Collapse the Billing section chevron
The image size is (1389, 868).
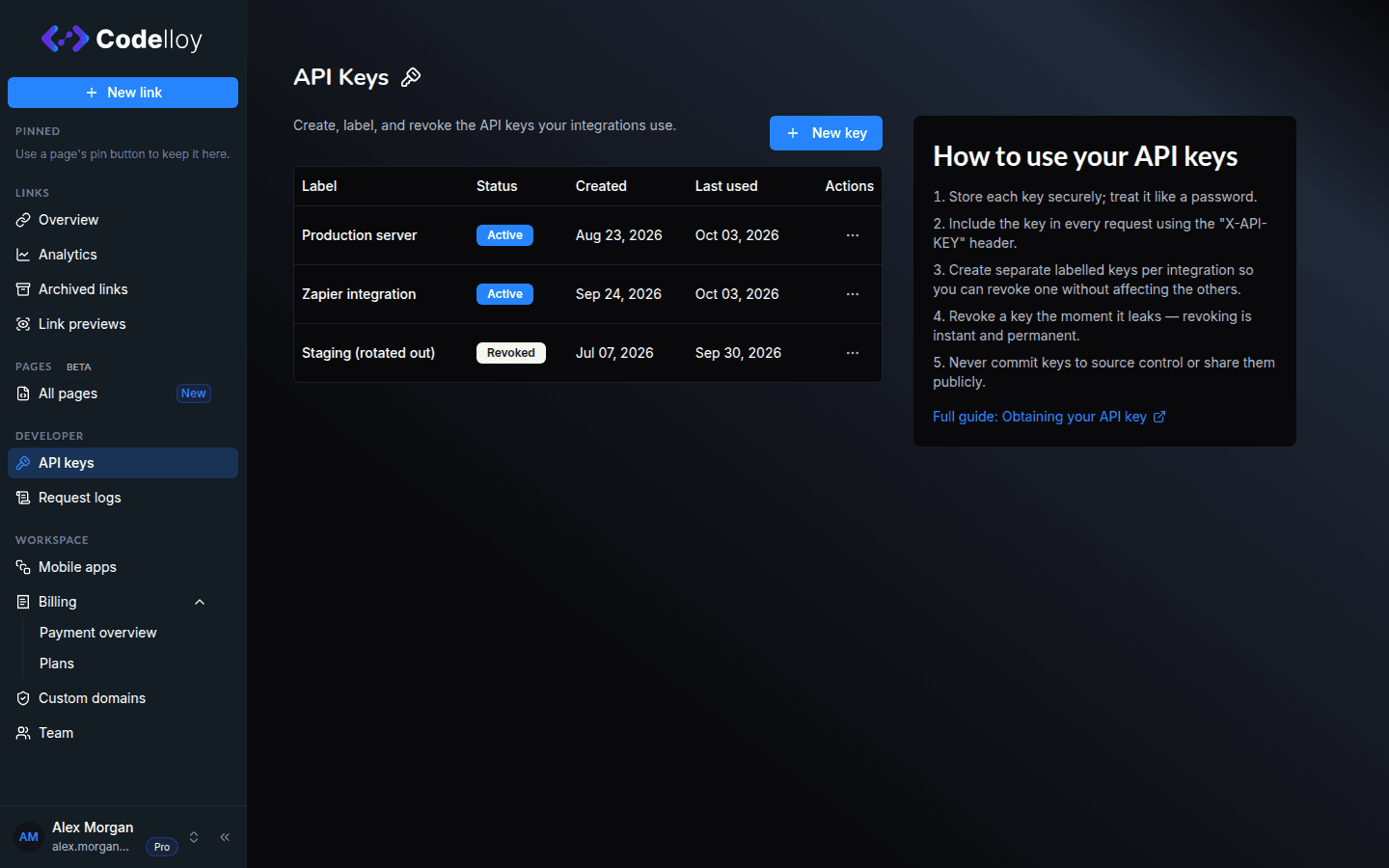click(x=200, y=602)
